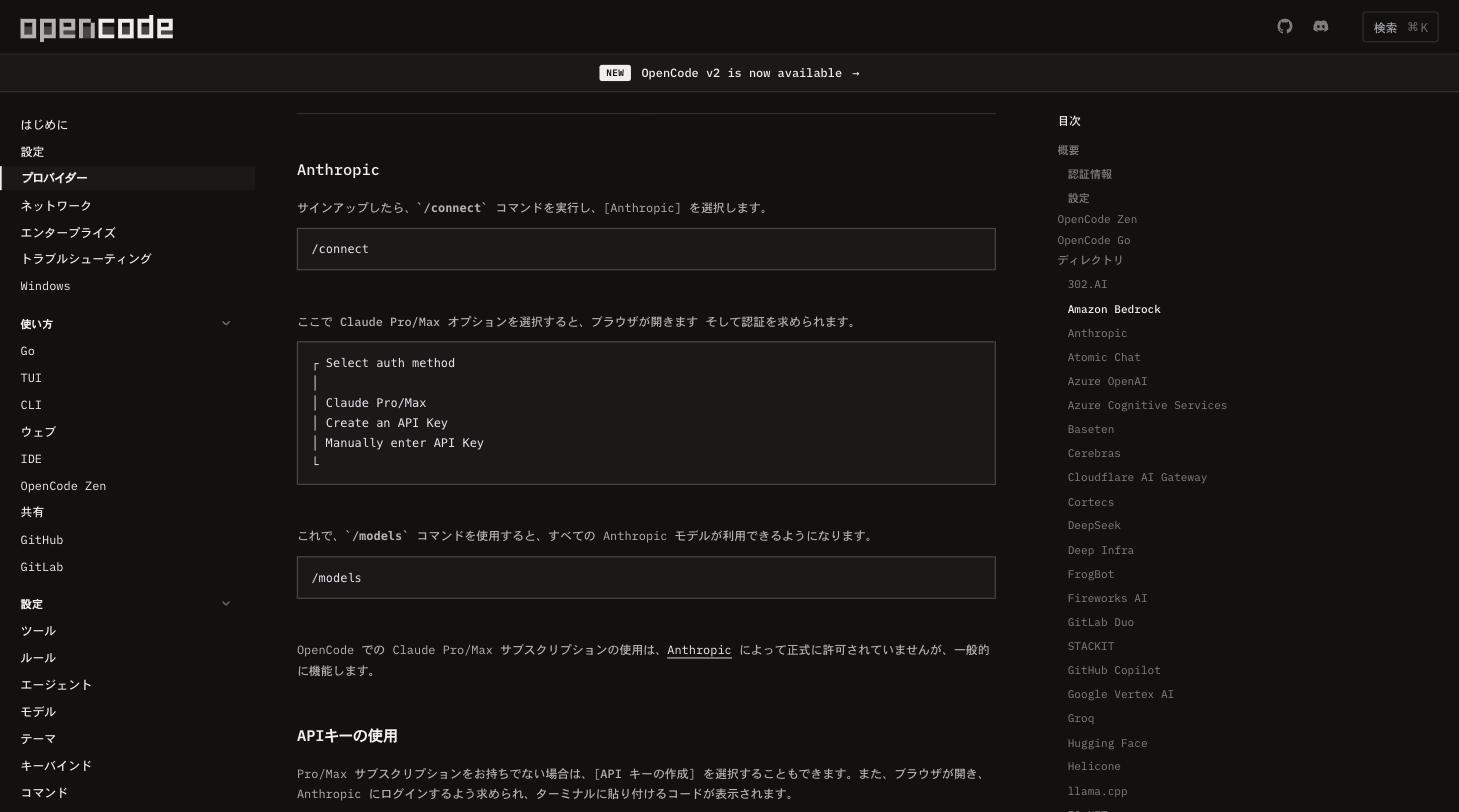Open OpenCode Zen in the left sidebar
This screenshot has width=1459, height=812.
click(63, 486)
